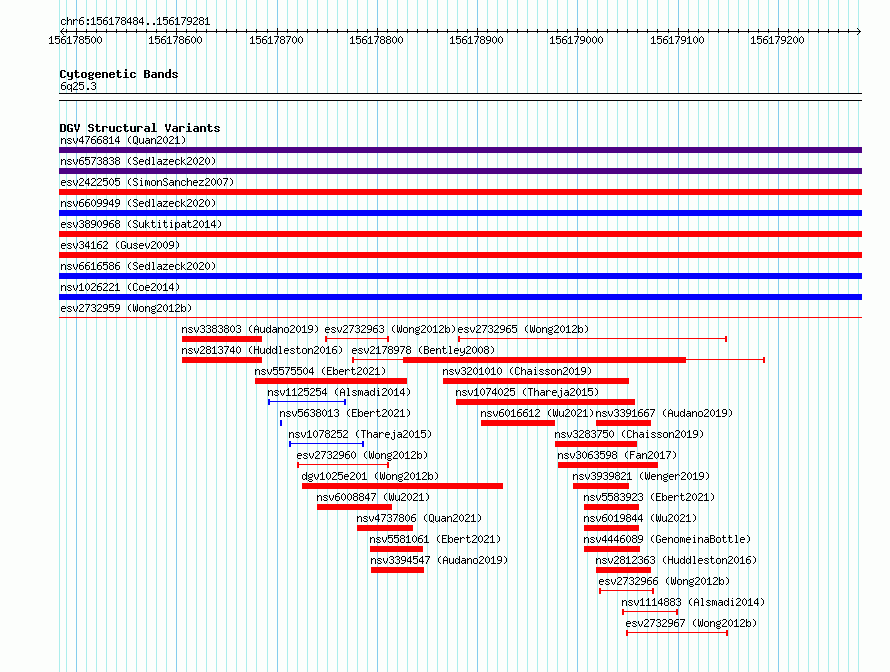The image size is (890, 672).
Task: Click the blue bar under nsv6609949
Action: coord(460,213)
